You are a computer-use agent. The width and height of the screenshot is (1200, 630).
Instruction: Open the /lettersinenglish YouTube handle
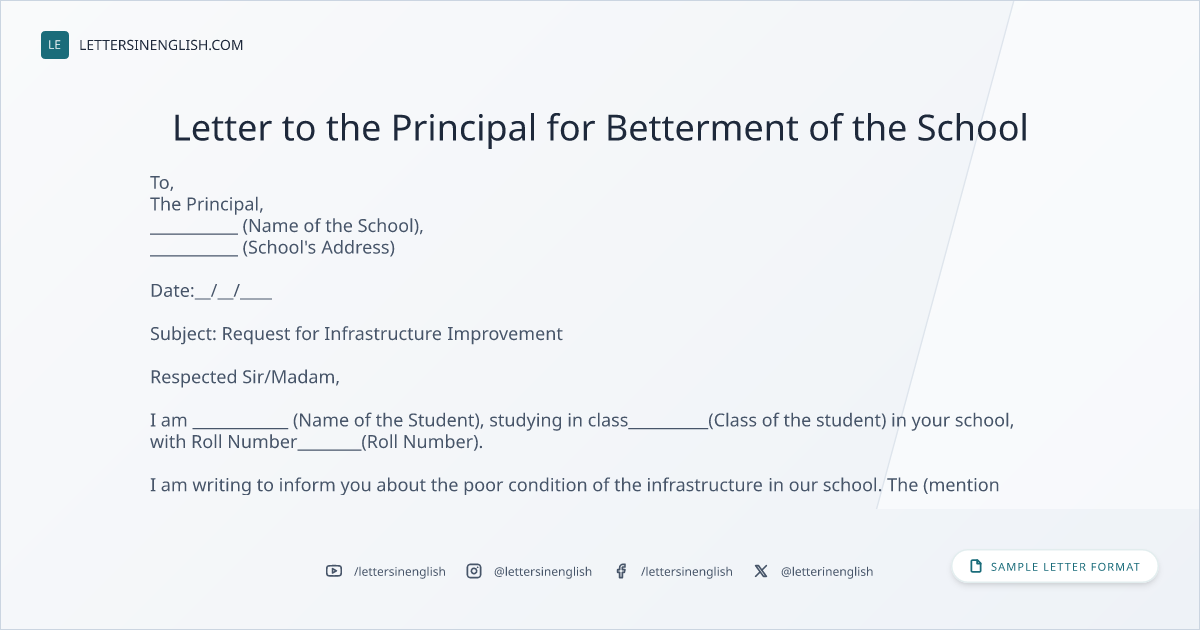click(400, 571)
